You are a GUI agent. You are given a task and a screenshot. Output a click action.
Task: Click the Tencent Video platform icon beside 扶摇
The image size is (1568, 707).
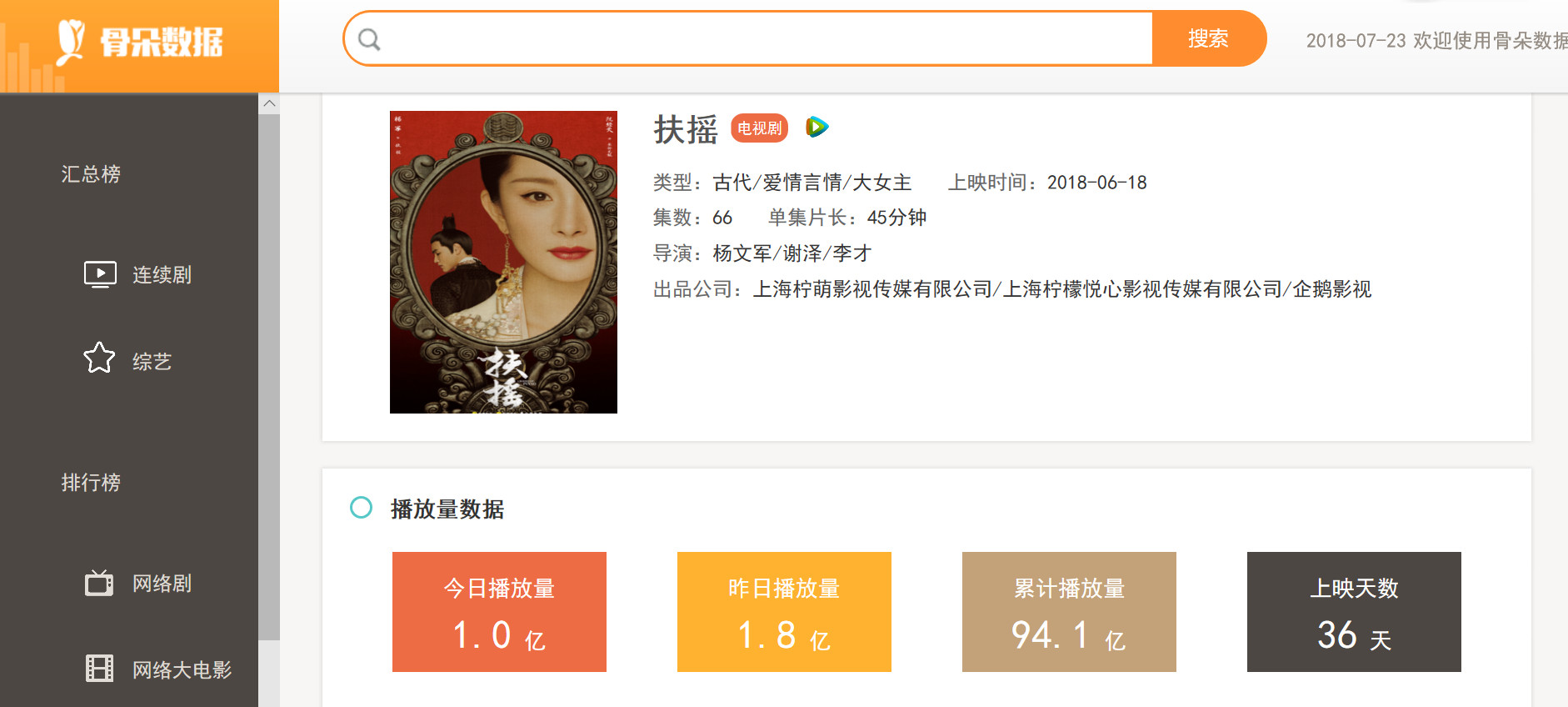click(816, 127)
